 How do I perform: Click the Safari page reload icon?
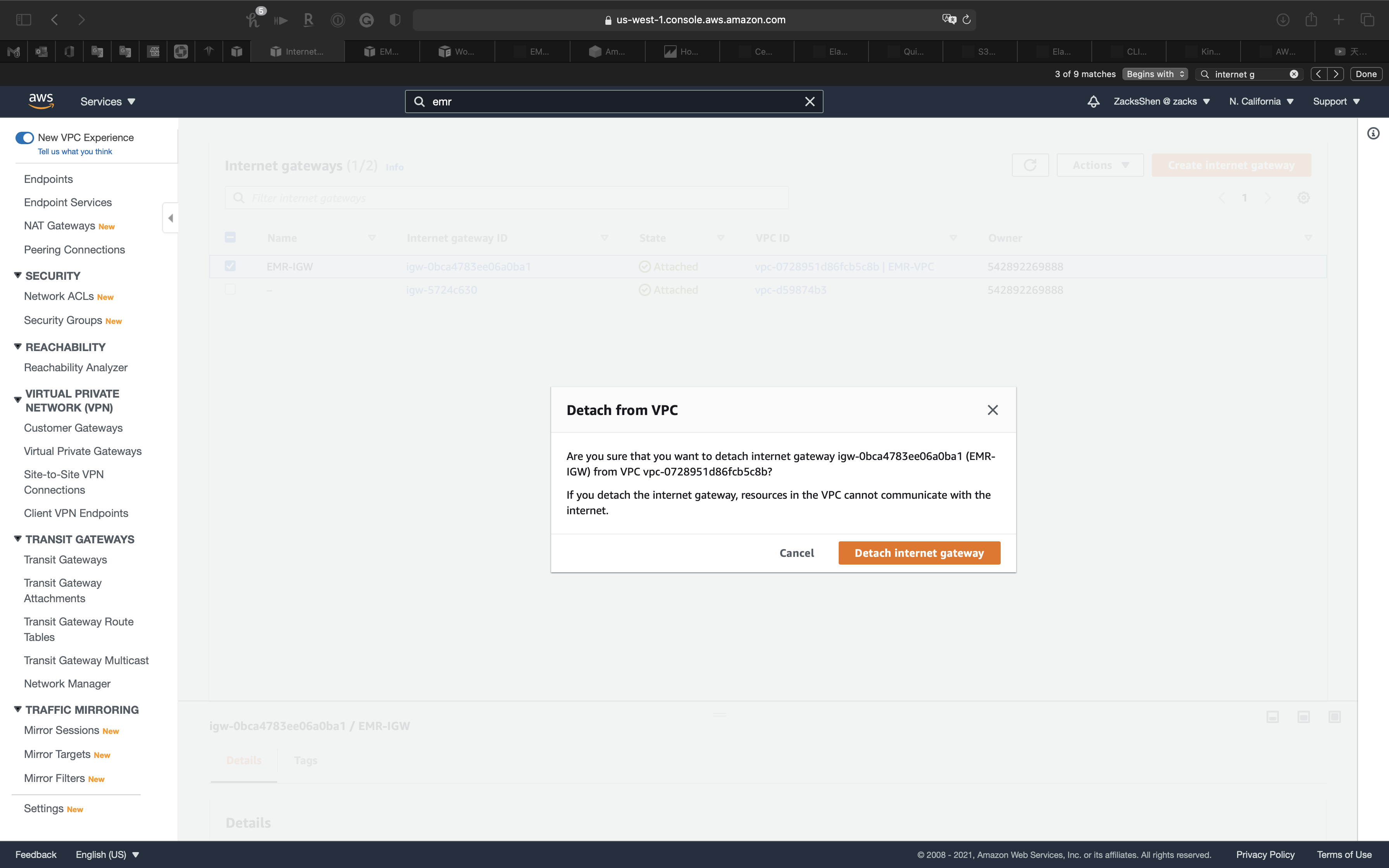(967, 20)
